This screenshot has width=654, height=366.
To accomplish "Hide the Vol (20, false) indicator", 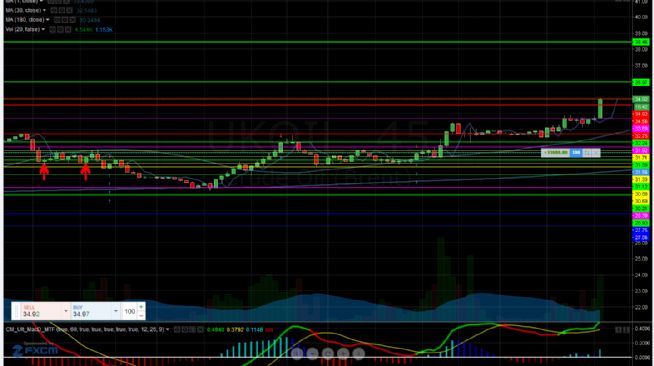I will pos(52,30).
